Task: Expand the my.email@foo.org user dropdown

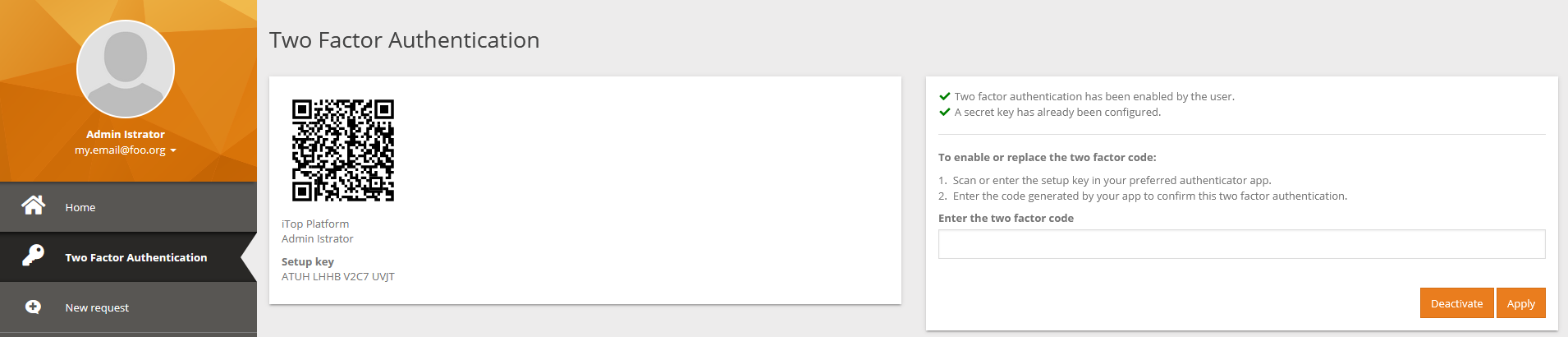Action: (126, 150)
